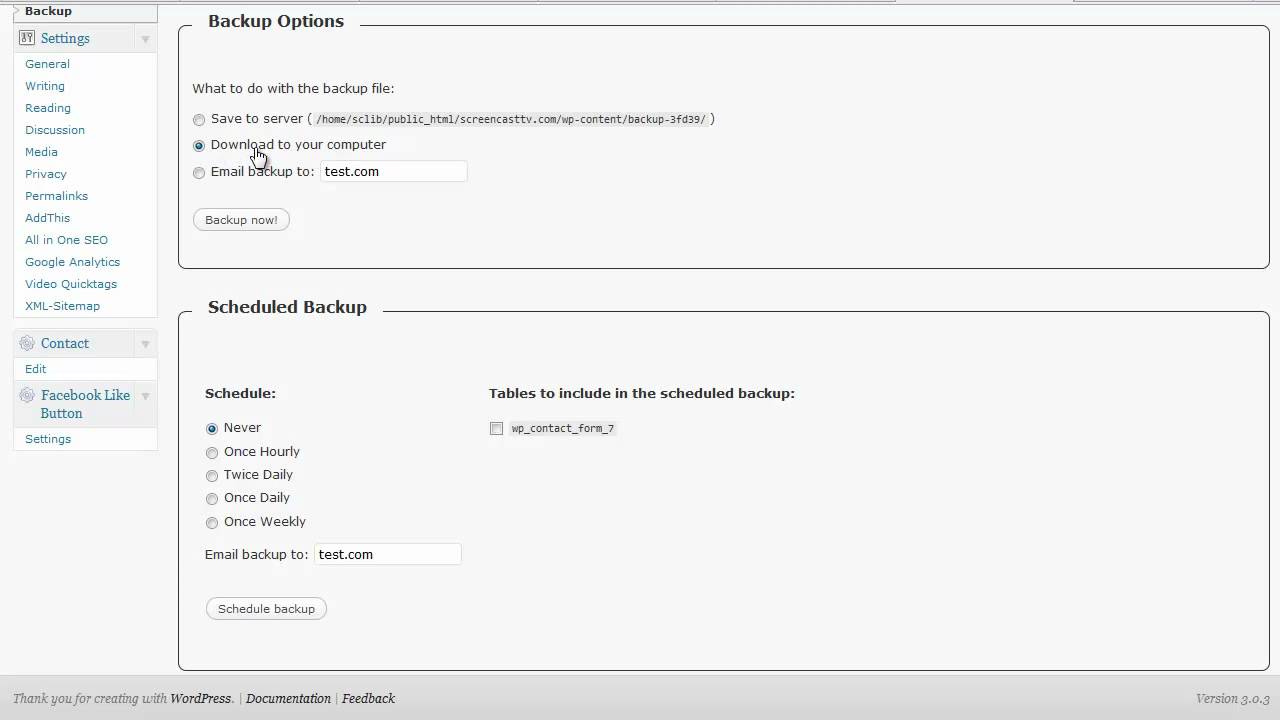Click the server backup path text
The image size is (1280, 720).
point(511,119)
